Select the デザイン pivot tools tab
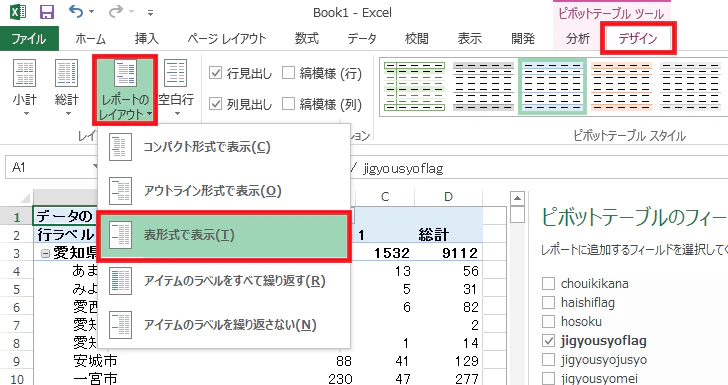This screenshot has height=385, width=728. [x=638, y=39]
